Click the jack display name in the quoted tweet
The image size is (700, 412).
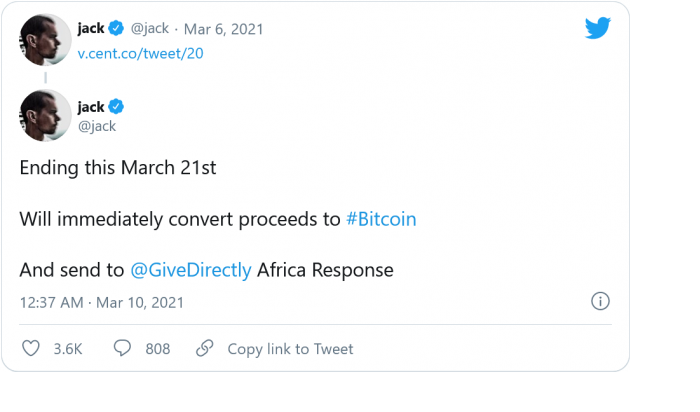click(91, 29)
